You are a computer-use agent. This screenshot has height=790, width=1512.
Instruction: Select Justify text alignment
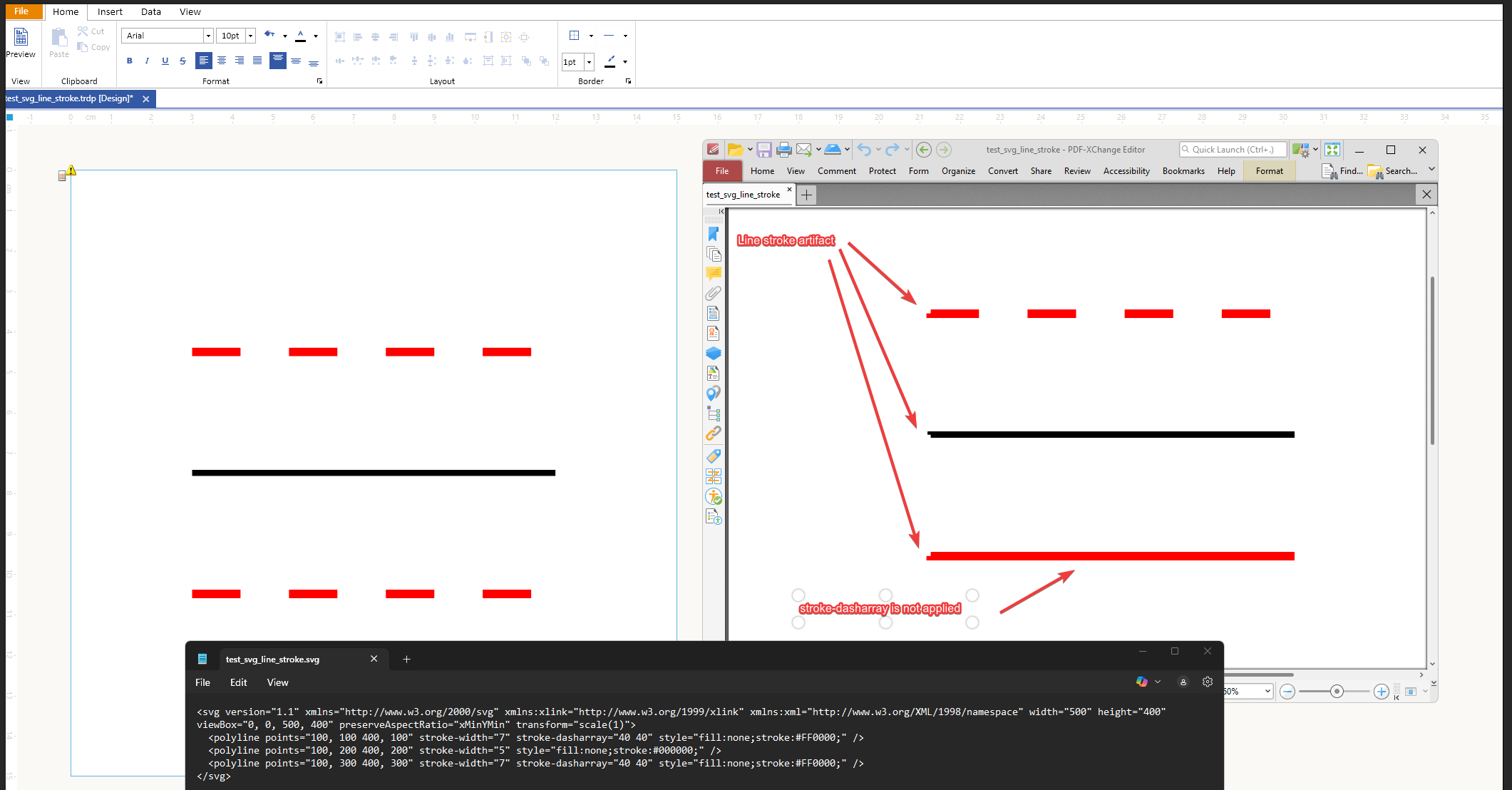click(257, 61)
